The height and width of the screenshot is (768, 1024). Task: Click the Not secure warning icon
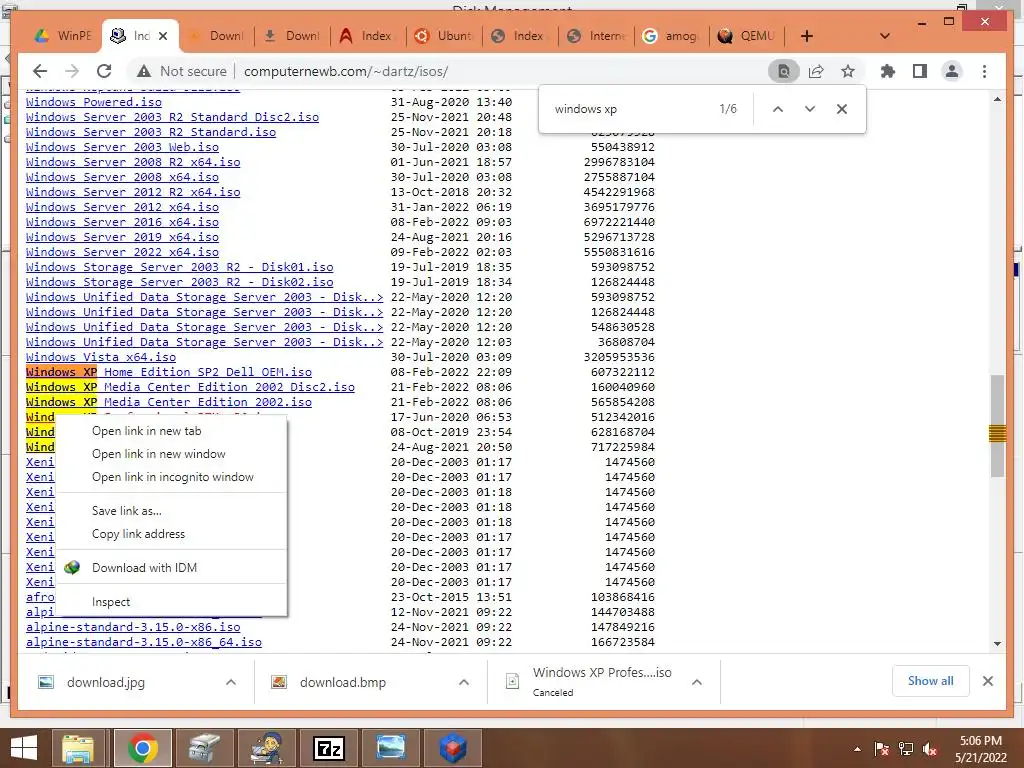(x=144, y=71)
